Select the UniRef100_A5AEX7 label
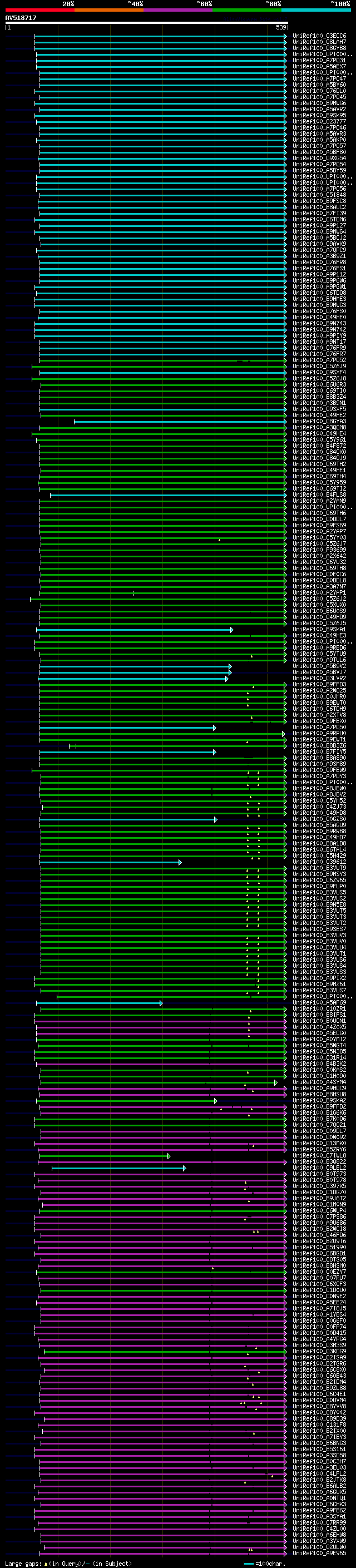The image size is (356, 1568). coord(319,66)
